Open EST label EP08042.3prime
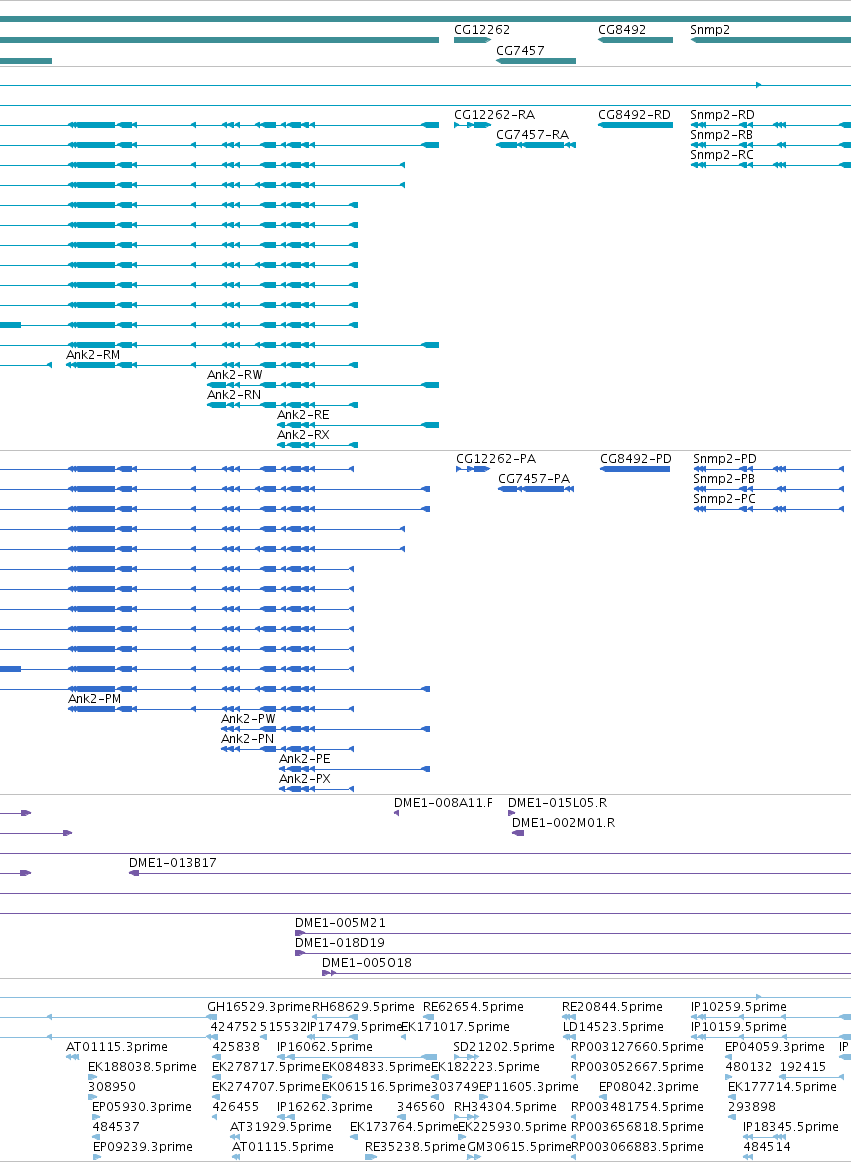Screen dimensions: 851x1162 649,1086
